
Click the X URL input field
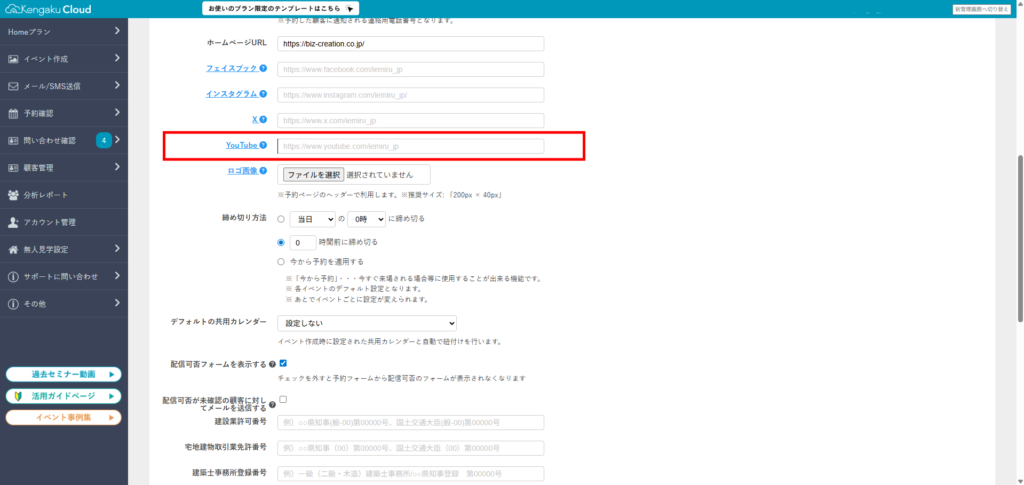411,121
